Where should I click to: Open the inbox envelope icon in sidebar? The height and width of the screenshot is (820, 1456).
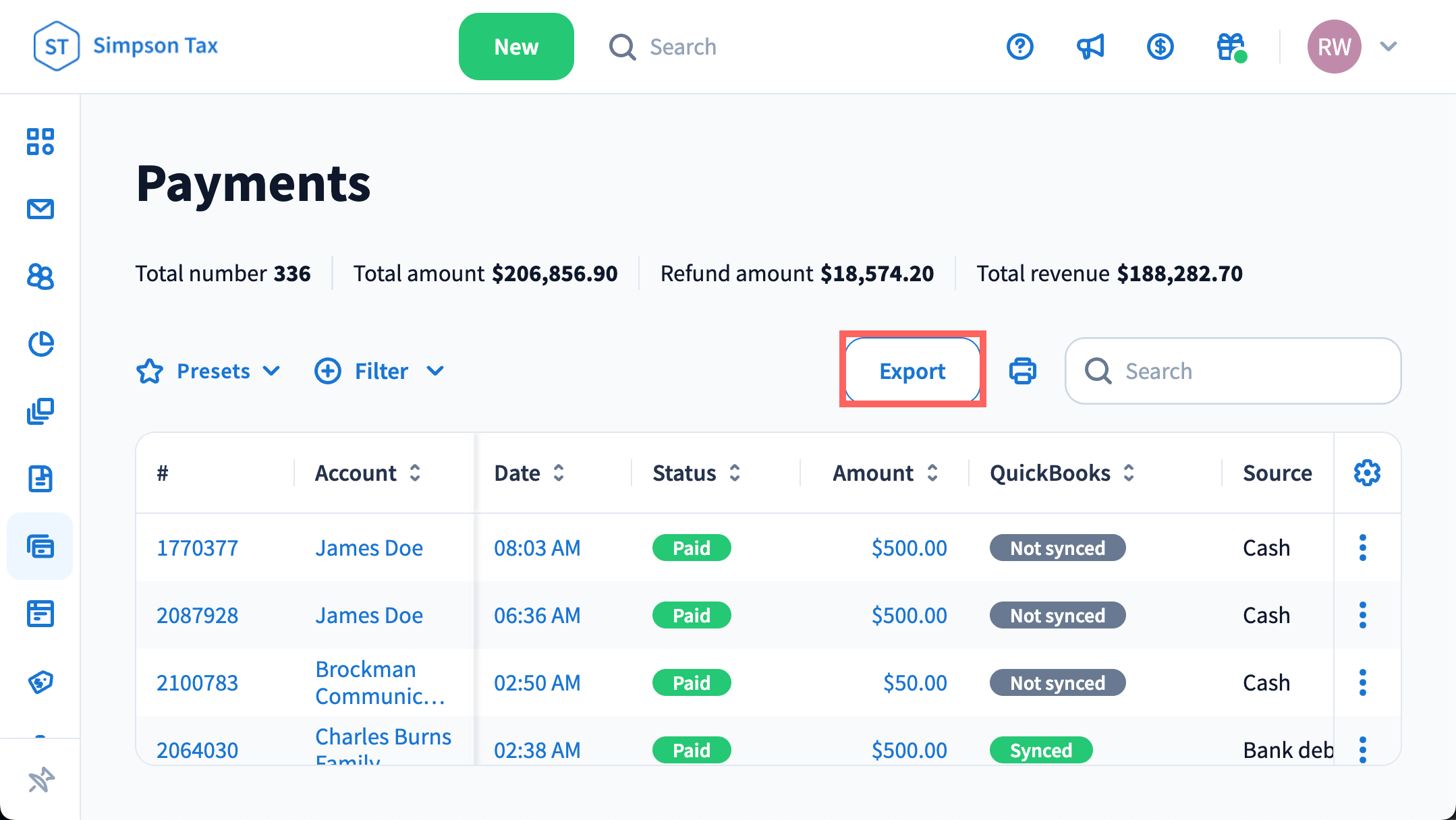[x=40, y=209]
